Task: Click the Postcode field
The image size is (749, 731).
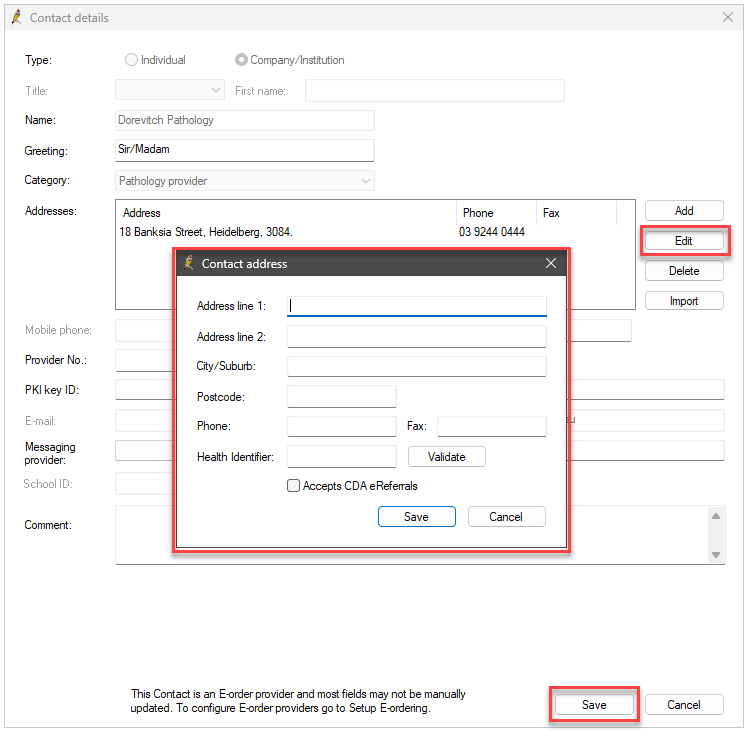Action: [342, 397]
